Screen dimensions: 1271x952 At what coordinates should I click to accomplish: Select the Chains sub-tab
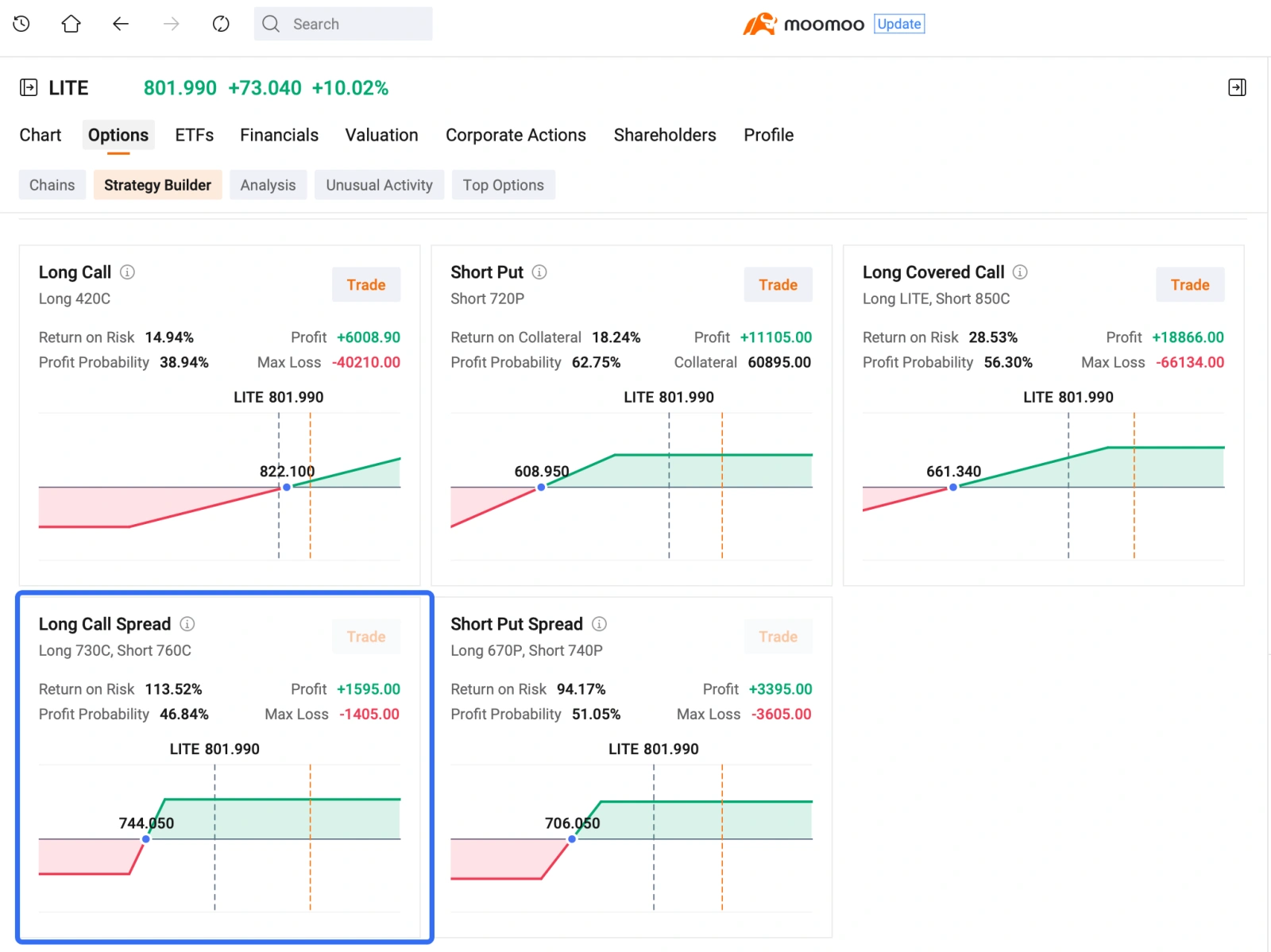pyautogui.click(x=52, y=185)
